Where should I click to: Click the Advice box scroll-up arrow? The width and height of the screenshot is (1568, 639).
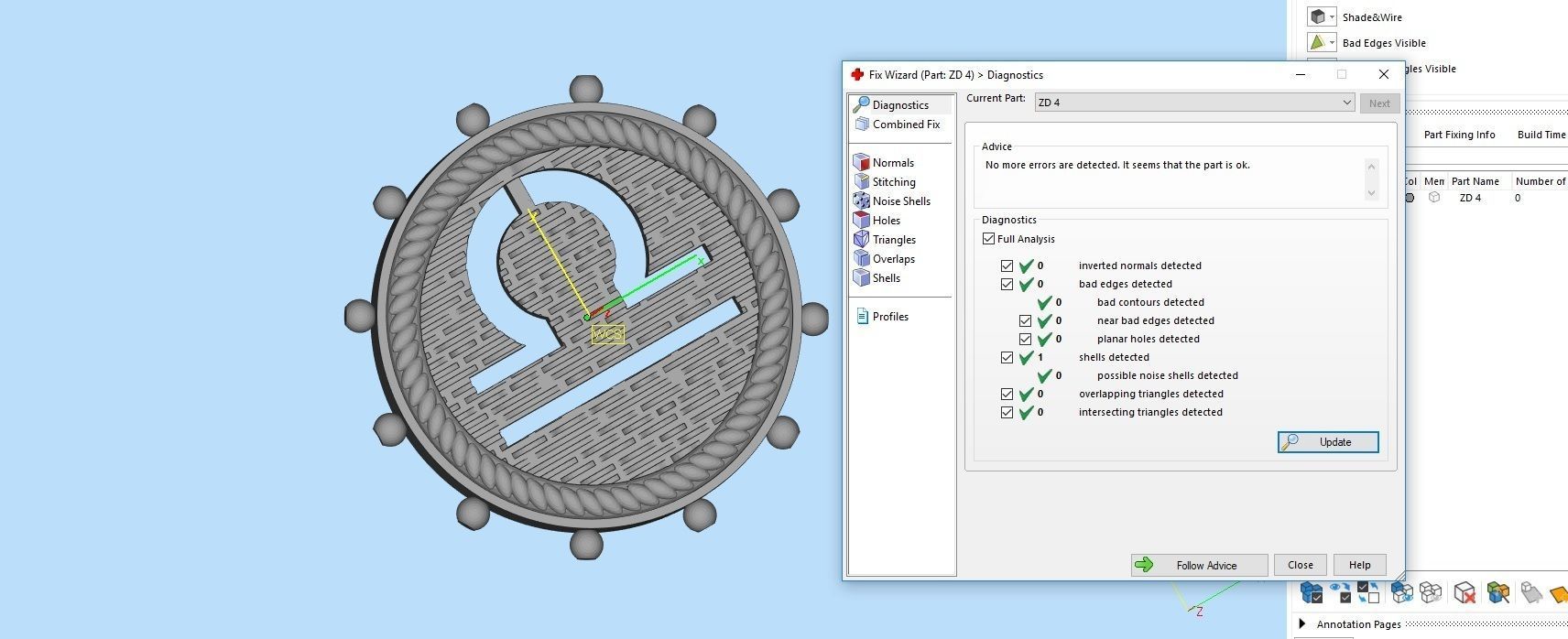click(x=1371, y=167)
